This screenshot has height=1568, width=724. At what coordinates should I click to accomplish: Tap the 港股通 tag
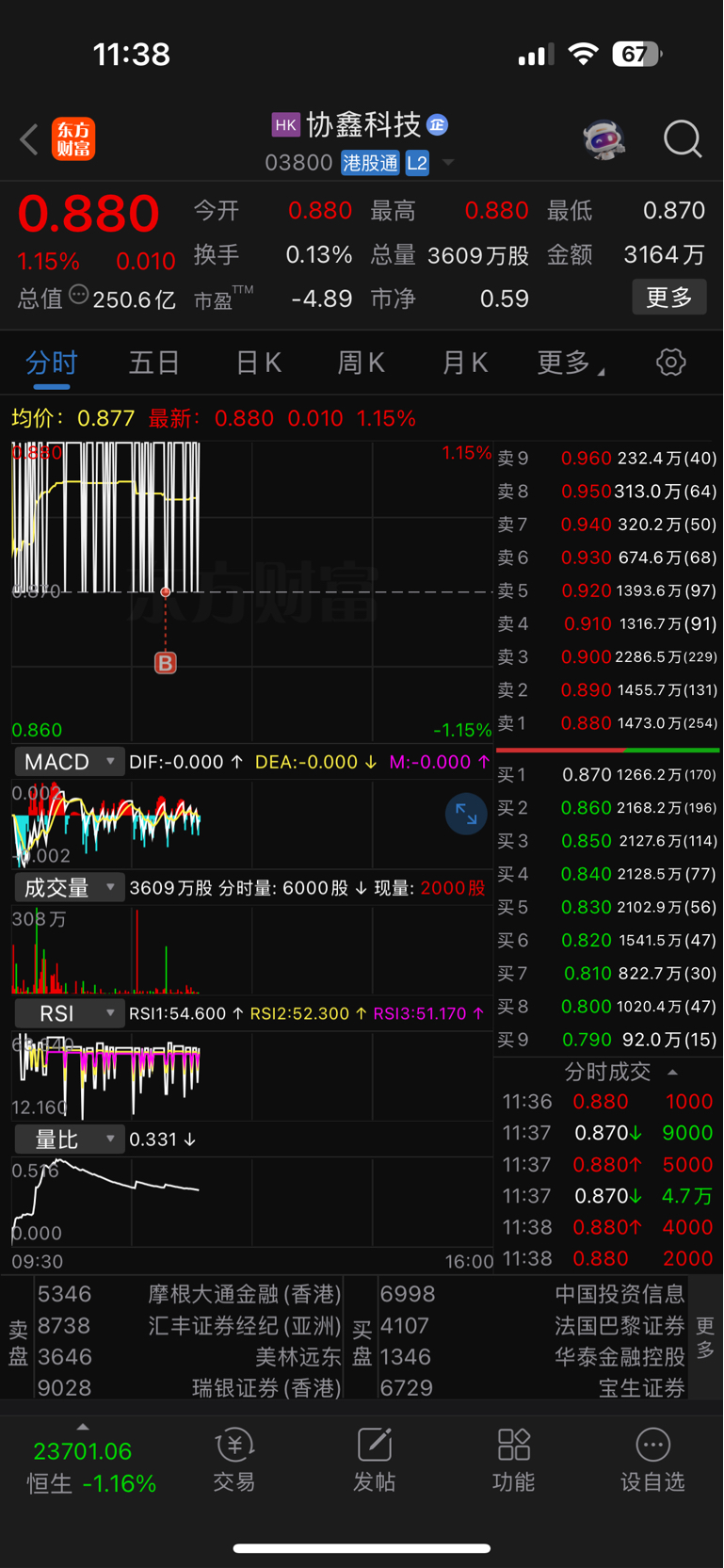coord(370,163)
